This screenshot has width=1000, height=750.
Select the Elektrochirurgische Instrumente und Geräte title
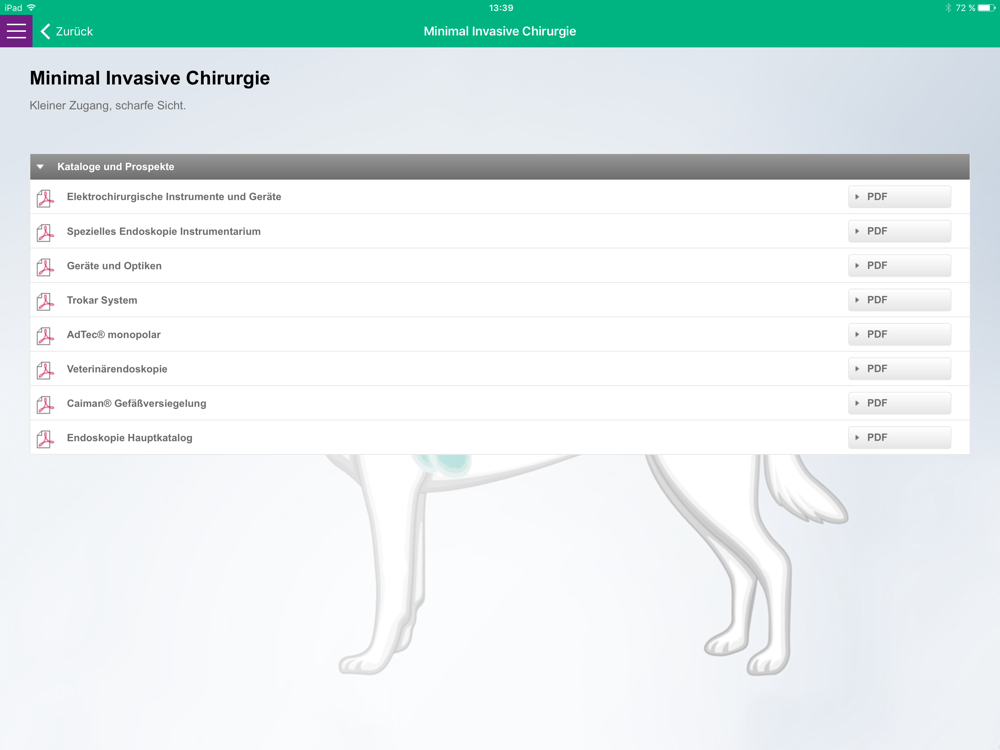coord(174,196)
